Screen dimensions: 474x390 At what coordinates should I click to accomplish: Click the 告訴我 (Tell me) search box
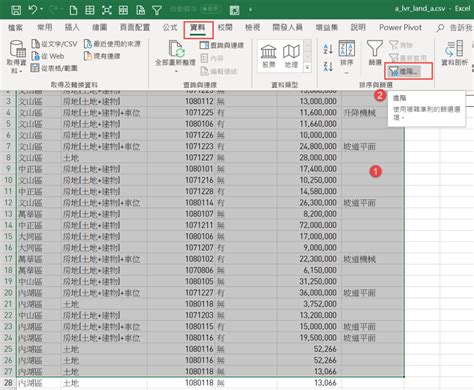click(x=455, y=28)
